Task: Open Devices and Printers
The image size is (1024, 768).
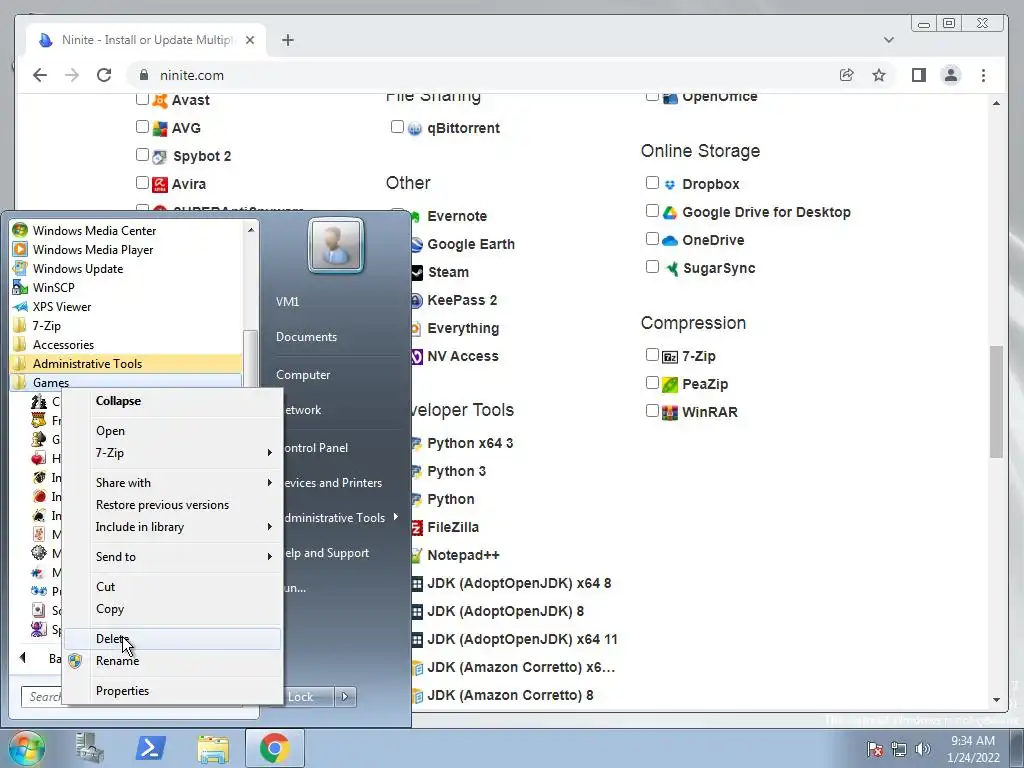Action: click(333, 483)
